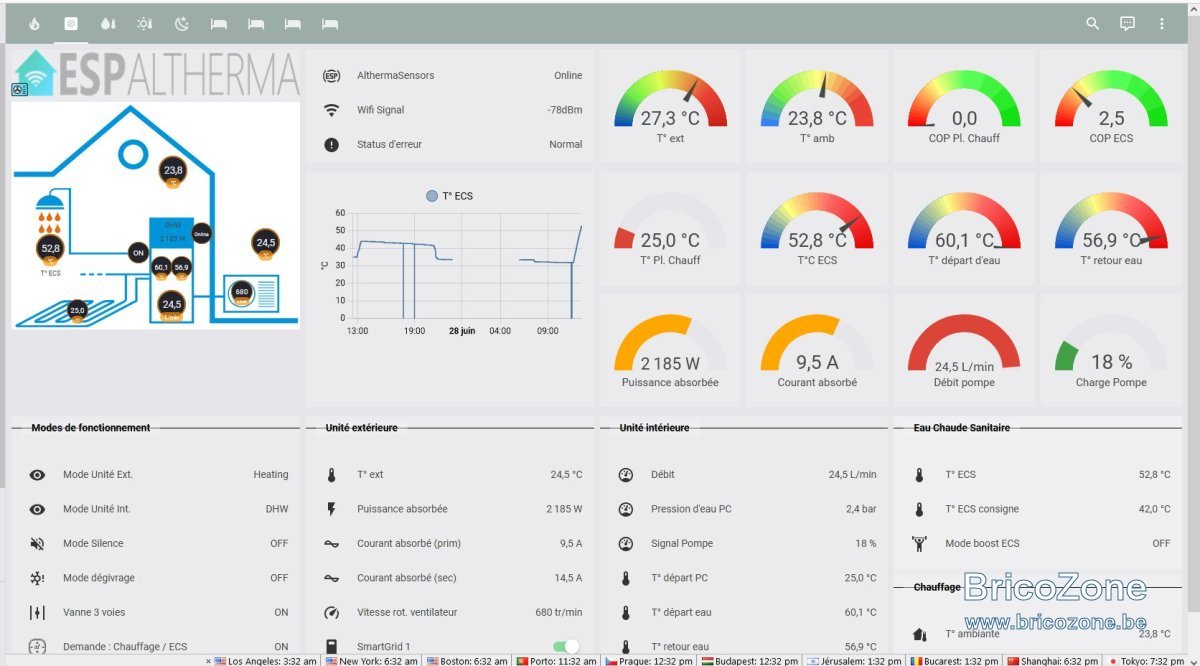The height and width of the screenshot is (666, 1200).
Task: Click the search magnifier icon
Action: (1093, 23)
